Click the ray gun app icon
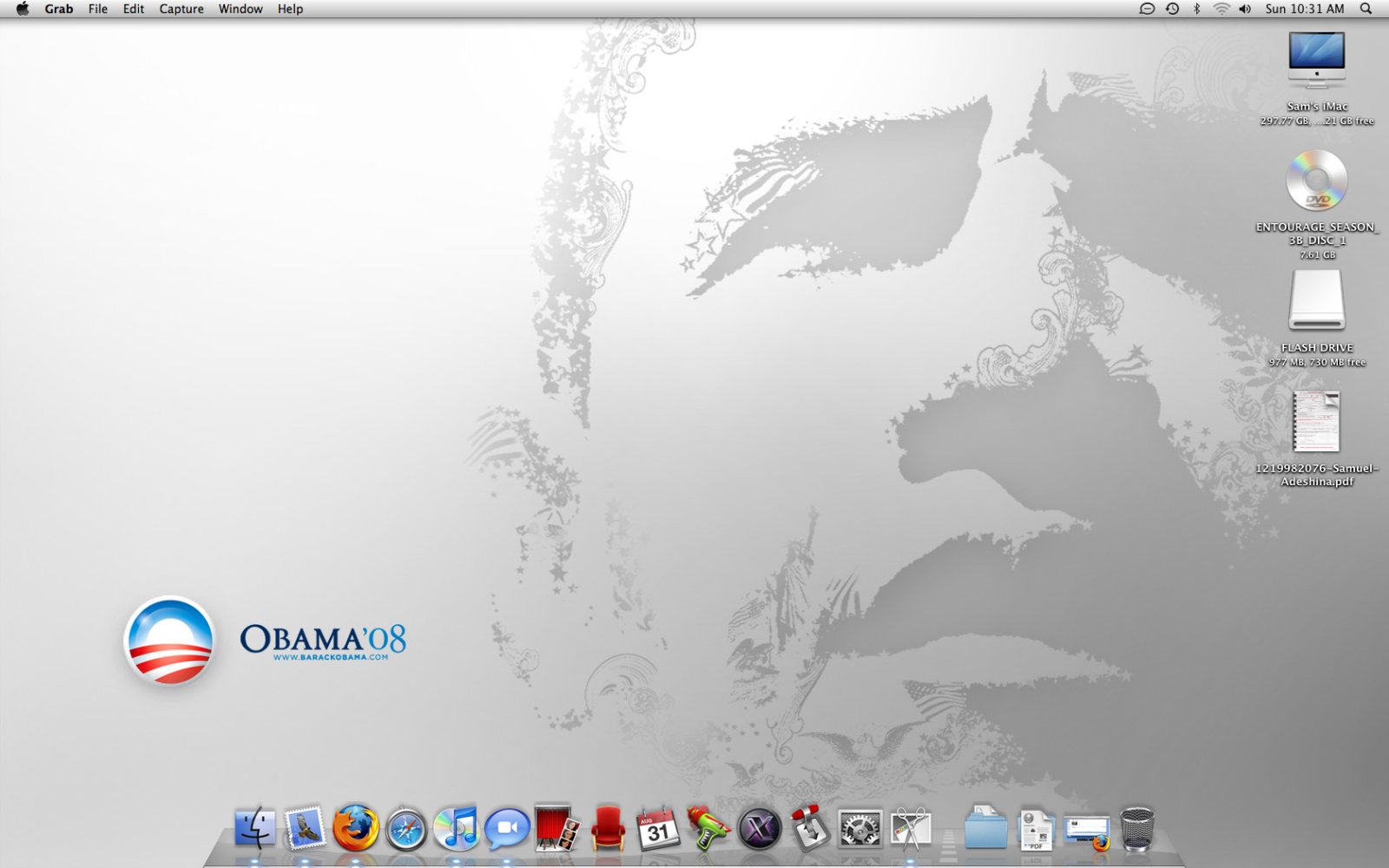The width and height of the screenshot is (1389, 868). pyautogui.click(x=708, y=829)
